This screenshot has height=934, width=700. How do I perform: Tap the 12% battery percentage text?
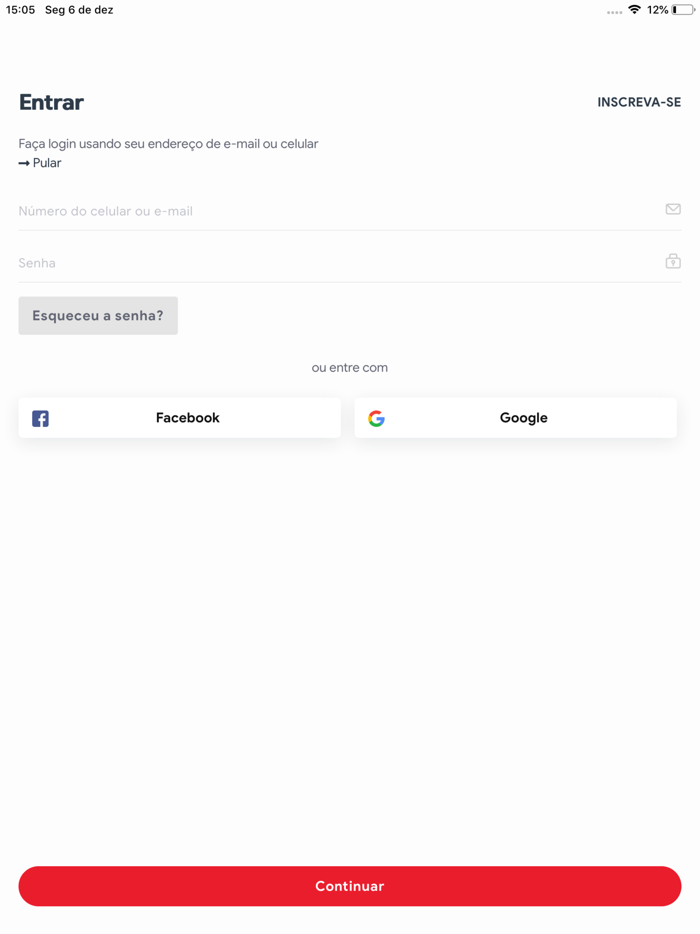tap(657, 10)
